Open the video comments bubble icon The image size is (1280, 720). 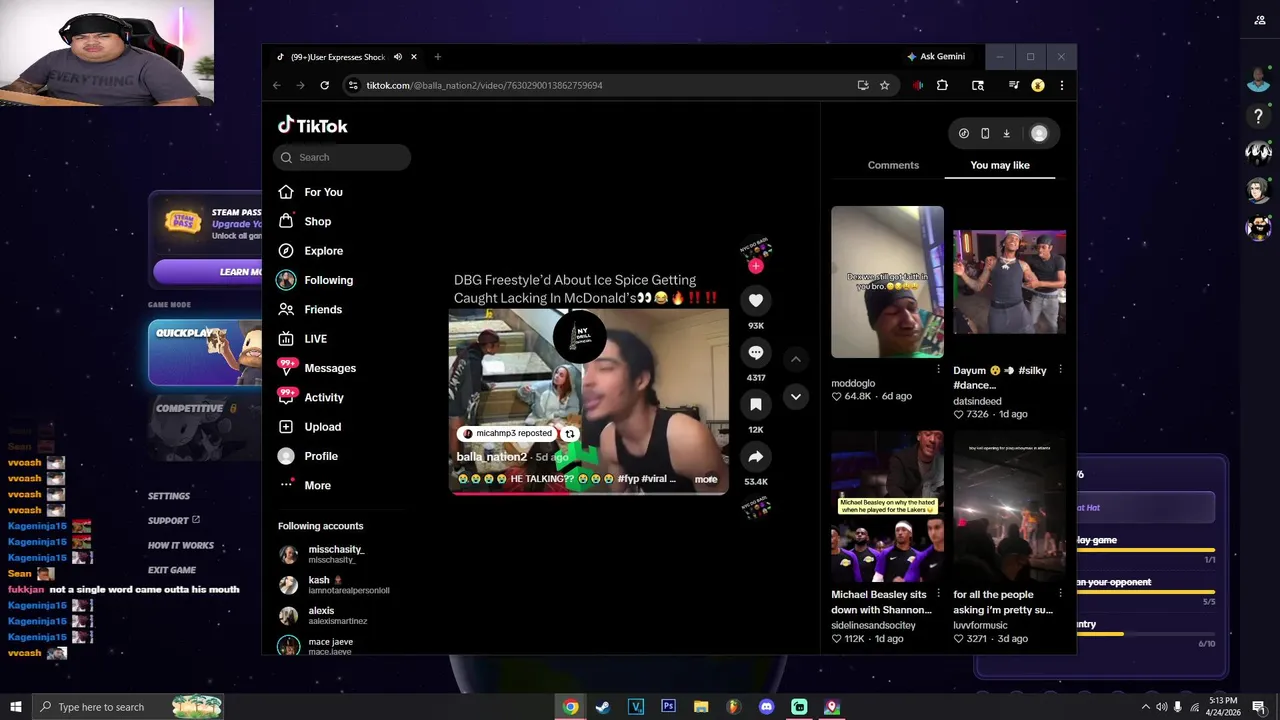(756, 352)
